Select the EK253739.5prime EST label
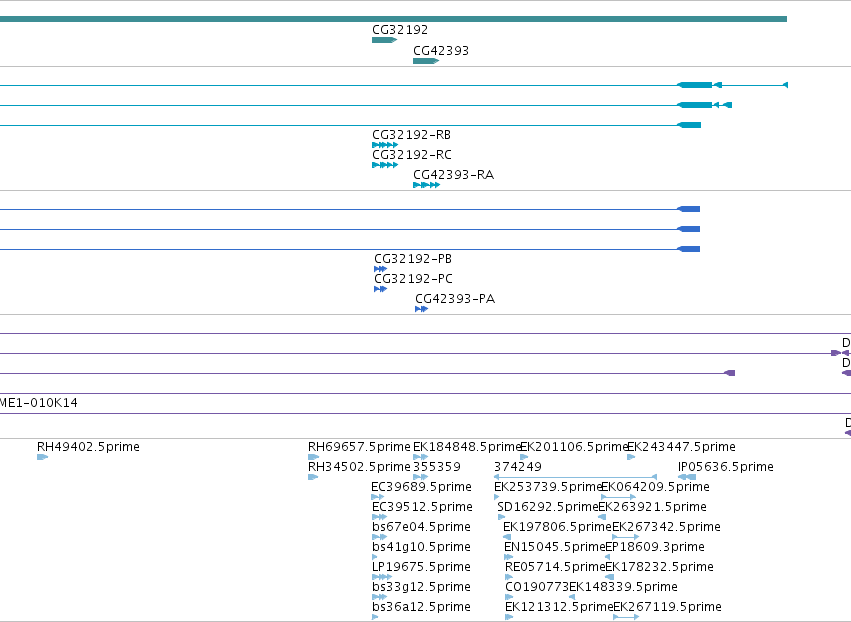Screen dimensions: 851x622 tap(548, 487)
